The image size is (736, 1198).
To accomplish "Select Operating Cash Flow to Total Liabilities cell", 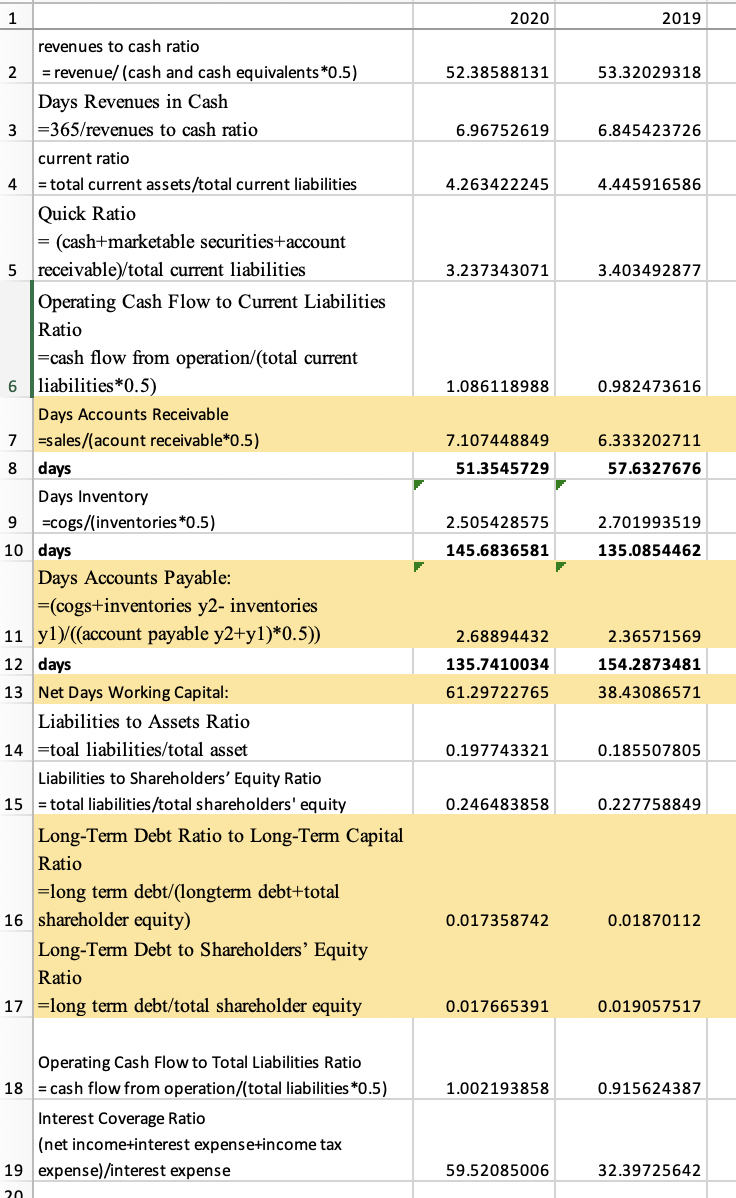I will coord(222,1059).
